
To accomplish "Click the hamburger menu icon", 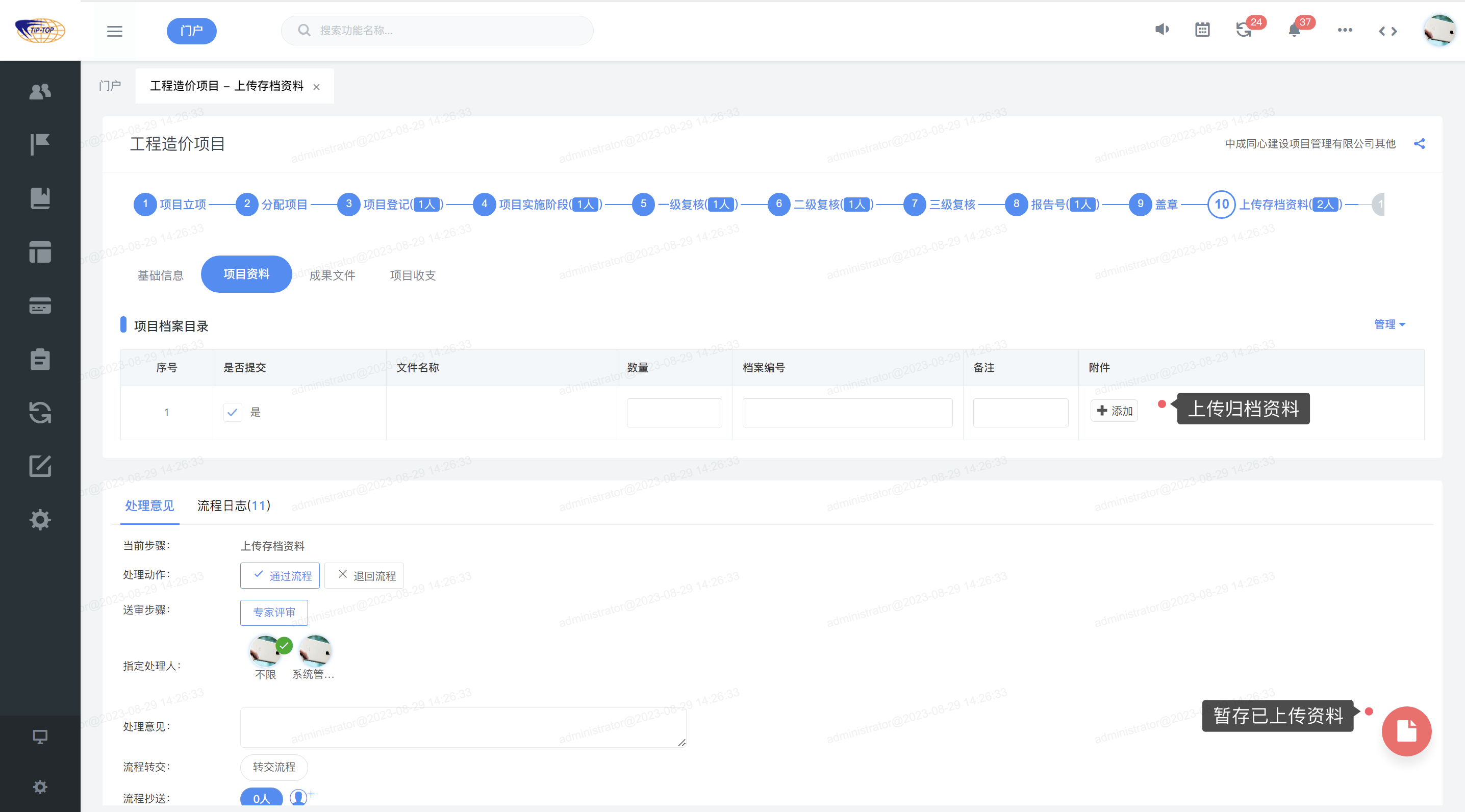I will [x=114, y=31].
